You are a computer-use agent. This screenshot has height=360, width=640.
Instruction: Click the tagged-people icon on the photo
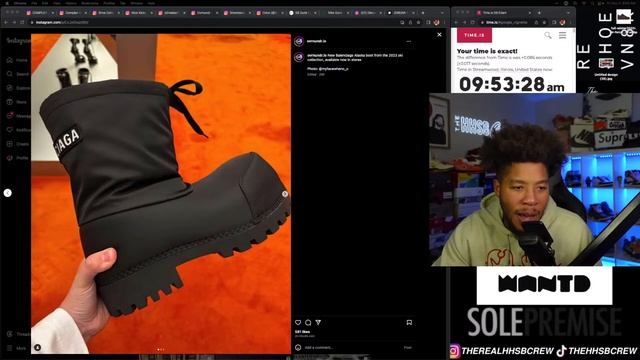click(38, 347)
